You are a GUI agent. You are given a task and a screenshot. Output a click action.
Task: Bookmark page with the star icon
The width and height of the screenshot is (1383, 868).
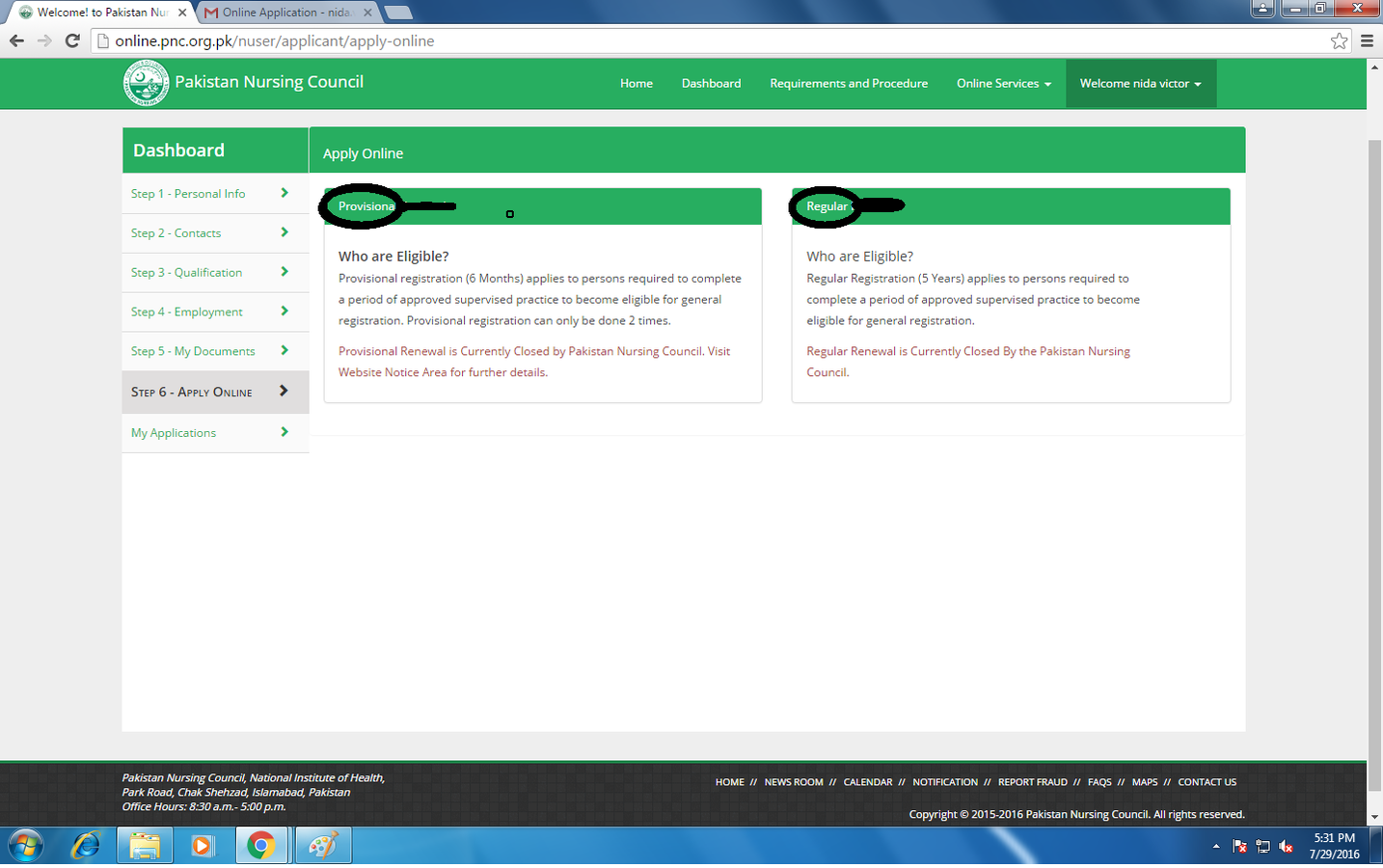coord(1339,41)
